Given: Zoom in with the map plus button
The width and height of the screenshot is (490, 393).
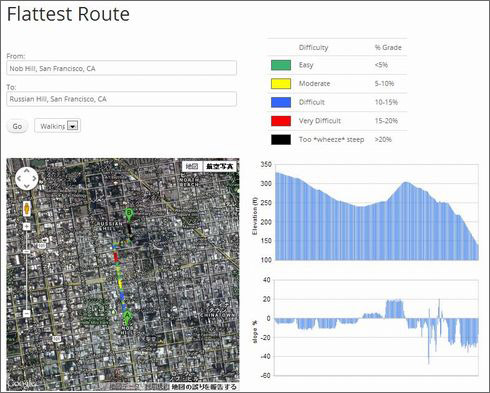Looking at the screenshot, I should pos(27,227).
